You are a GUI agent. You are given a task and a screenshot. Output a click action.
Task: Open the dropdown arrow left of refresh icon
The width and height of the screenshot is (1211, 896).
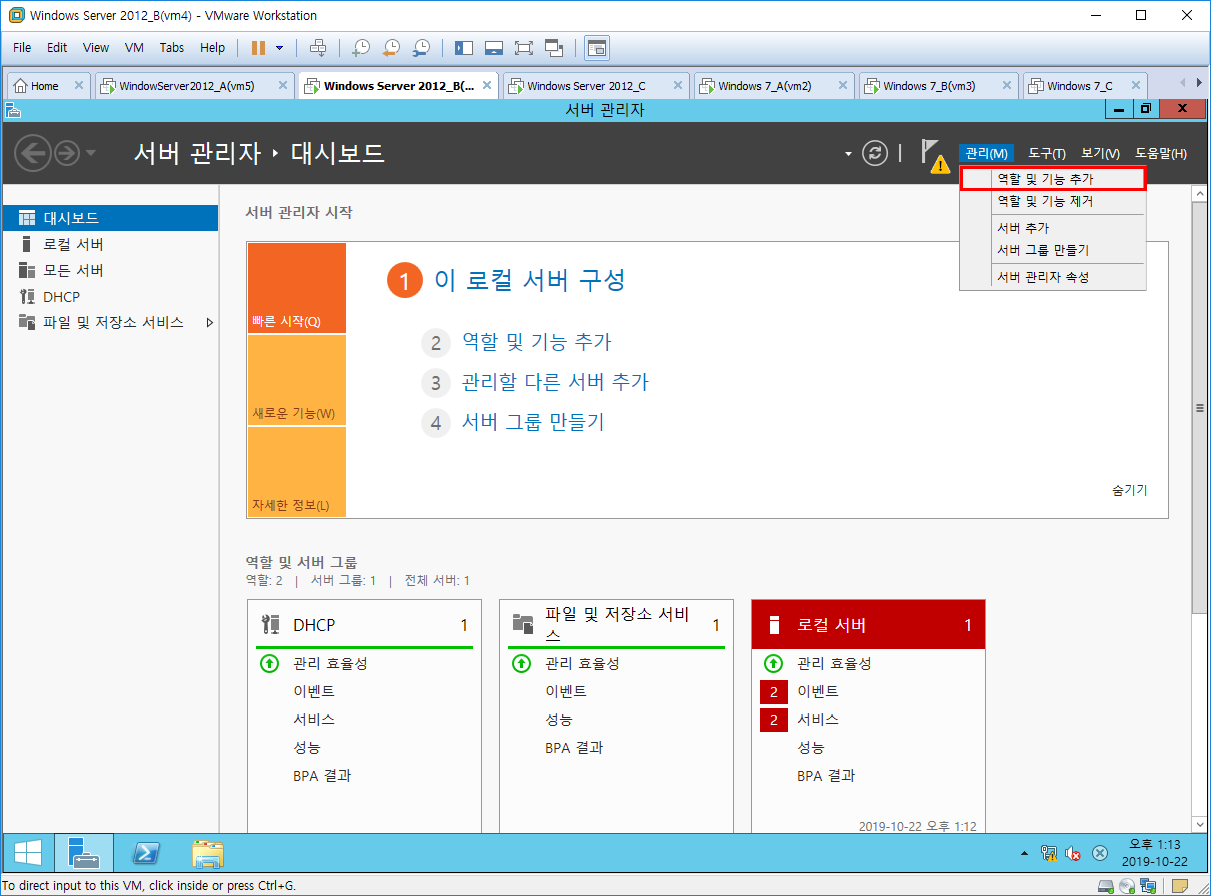848,154
